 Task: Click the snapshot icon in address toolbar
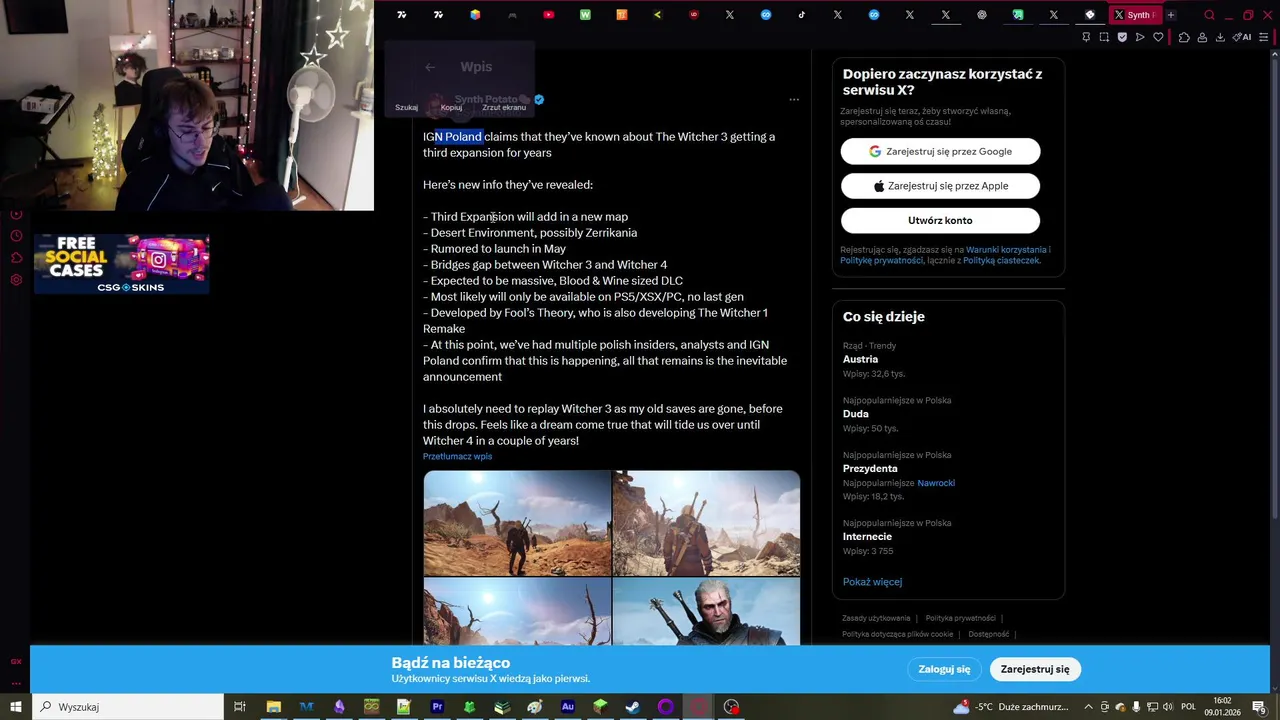point(1104,37)
